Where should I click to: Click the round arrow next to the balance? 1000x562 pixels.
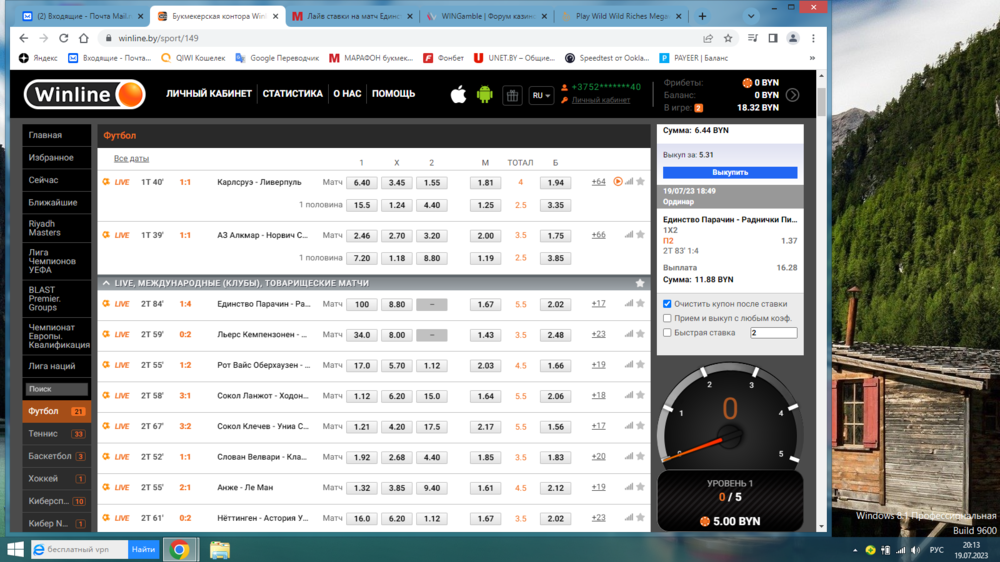click(x=792, y=95)
